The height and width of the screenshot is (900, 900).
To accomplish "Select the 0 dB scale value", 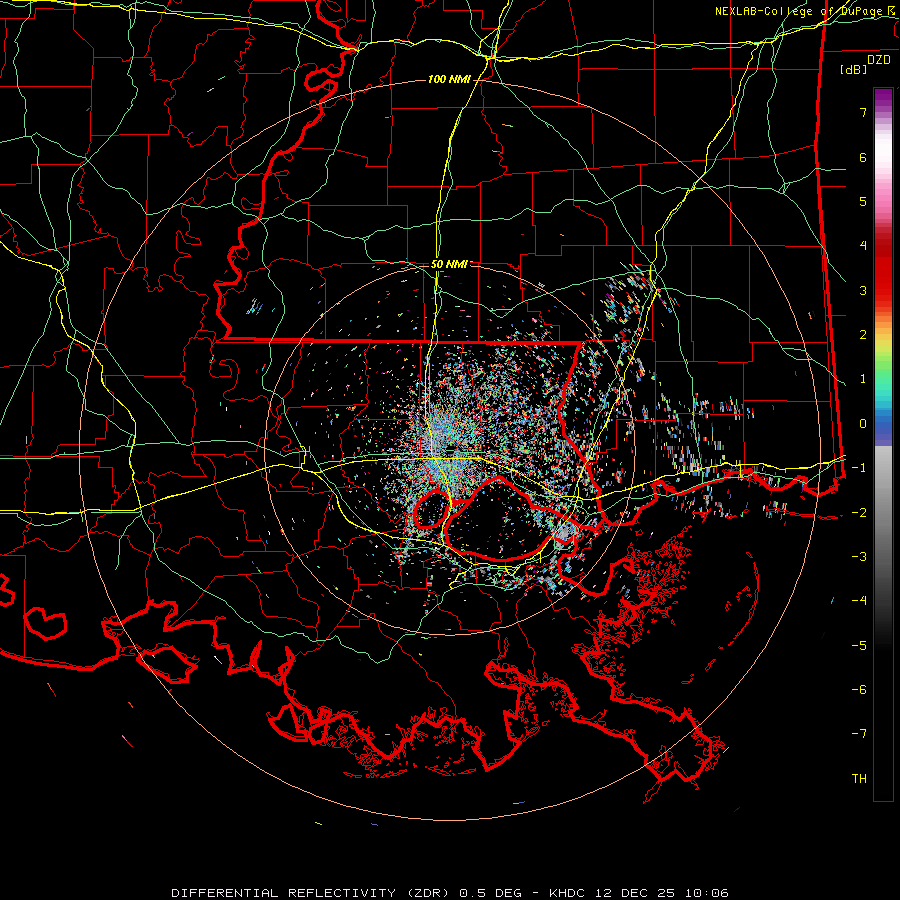I will pos(863,424).
